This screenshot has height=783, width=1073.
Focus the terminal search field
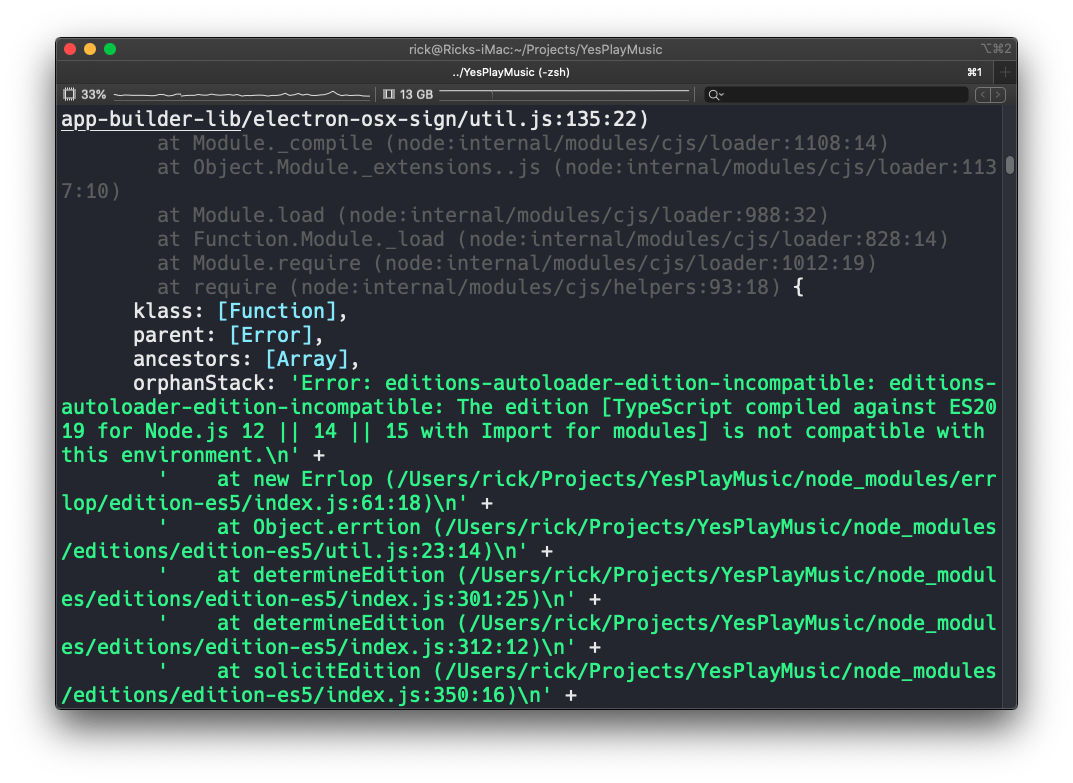pos(836,95)
